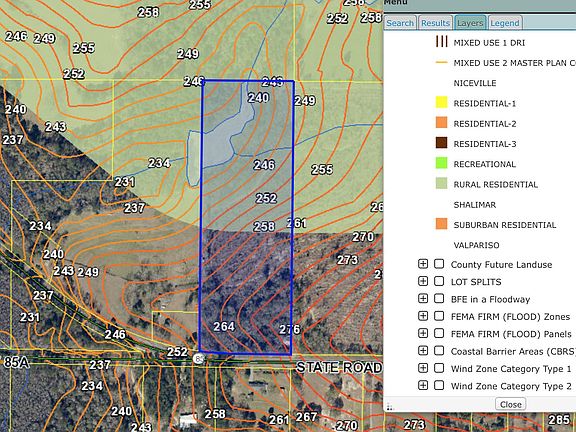576x432 pixels.
Task: Toggle the FEMA FIRM (FLOOD) Panels checkbox
Action: pos(439,333)
